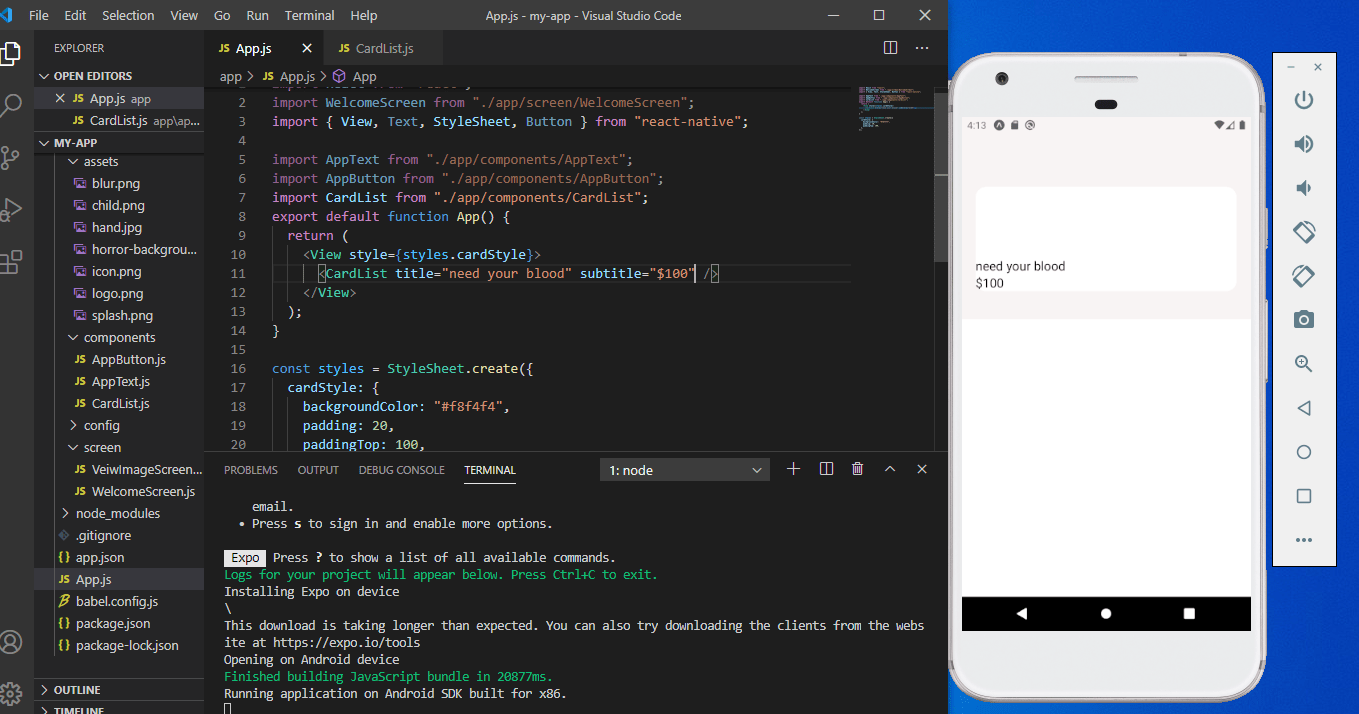This screenshot has height=714, width=1359.
Task: Open the terminal selector dropdown '1: node'
Action: (x=685, y=470)
